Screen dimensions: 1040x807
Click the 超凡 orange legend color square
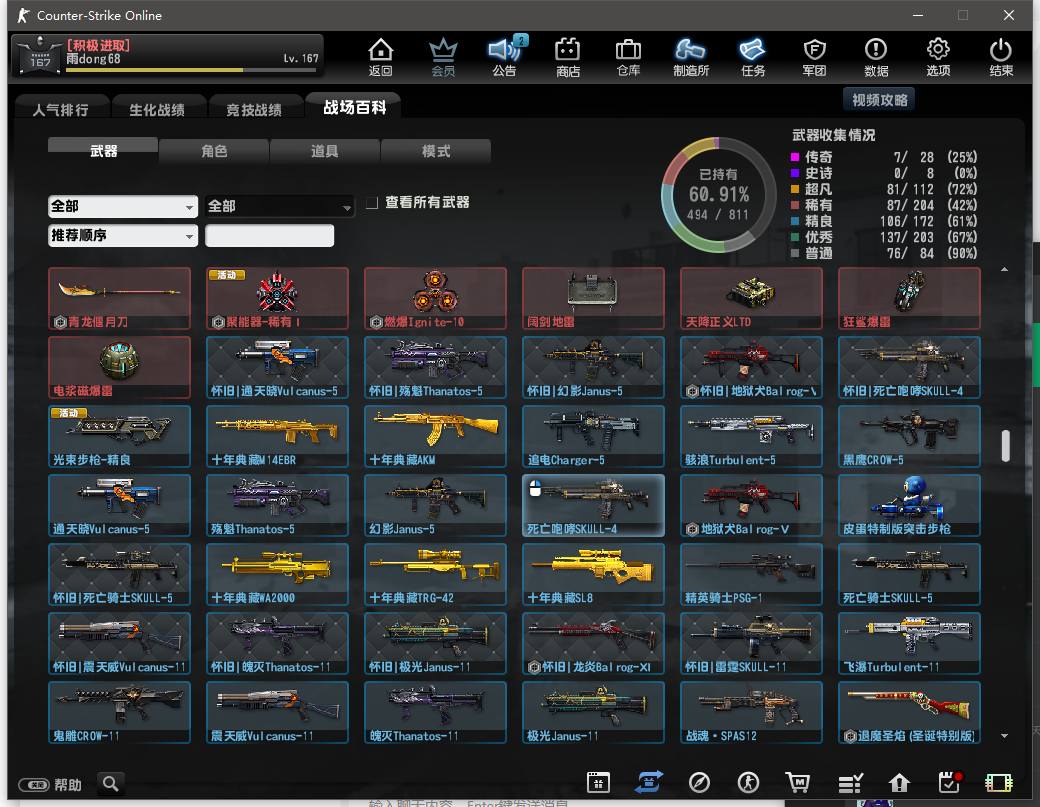(x=795, y=189)
